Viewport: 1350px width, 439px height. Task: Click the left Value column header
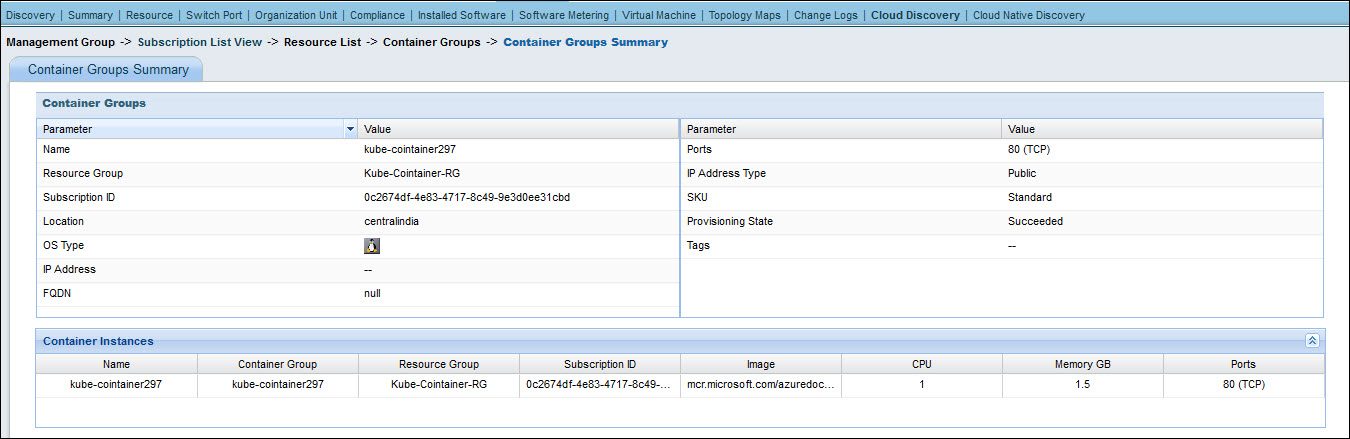[x=518, y=129]
